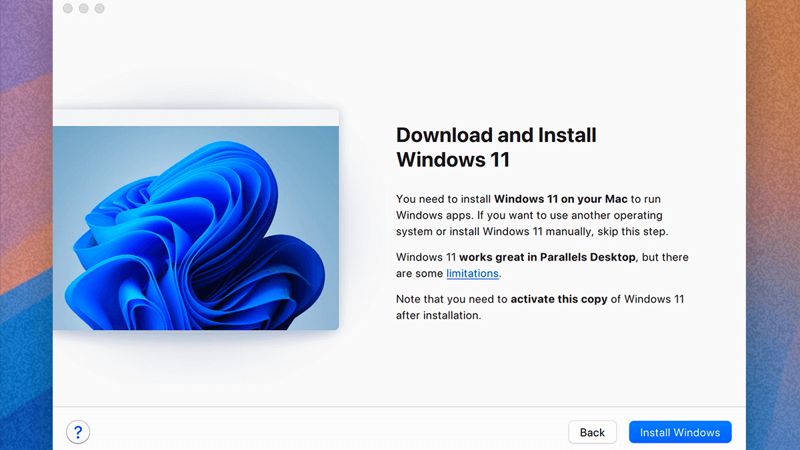Click the 'Download and Install Windows 11' heading
Viewport: 800px width, 450px height.
(496, 147)
